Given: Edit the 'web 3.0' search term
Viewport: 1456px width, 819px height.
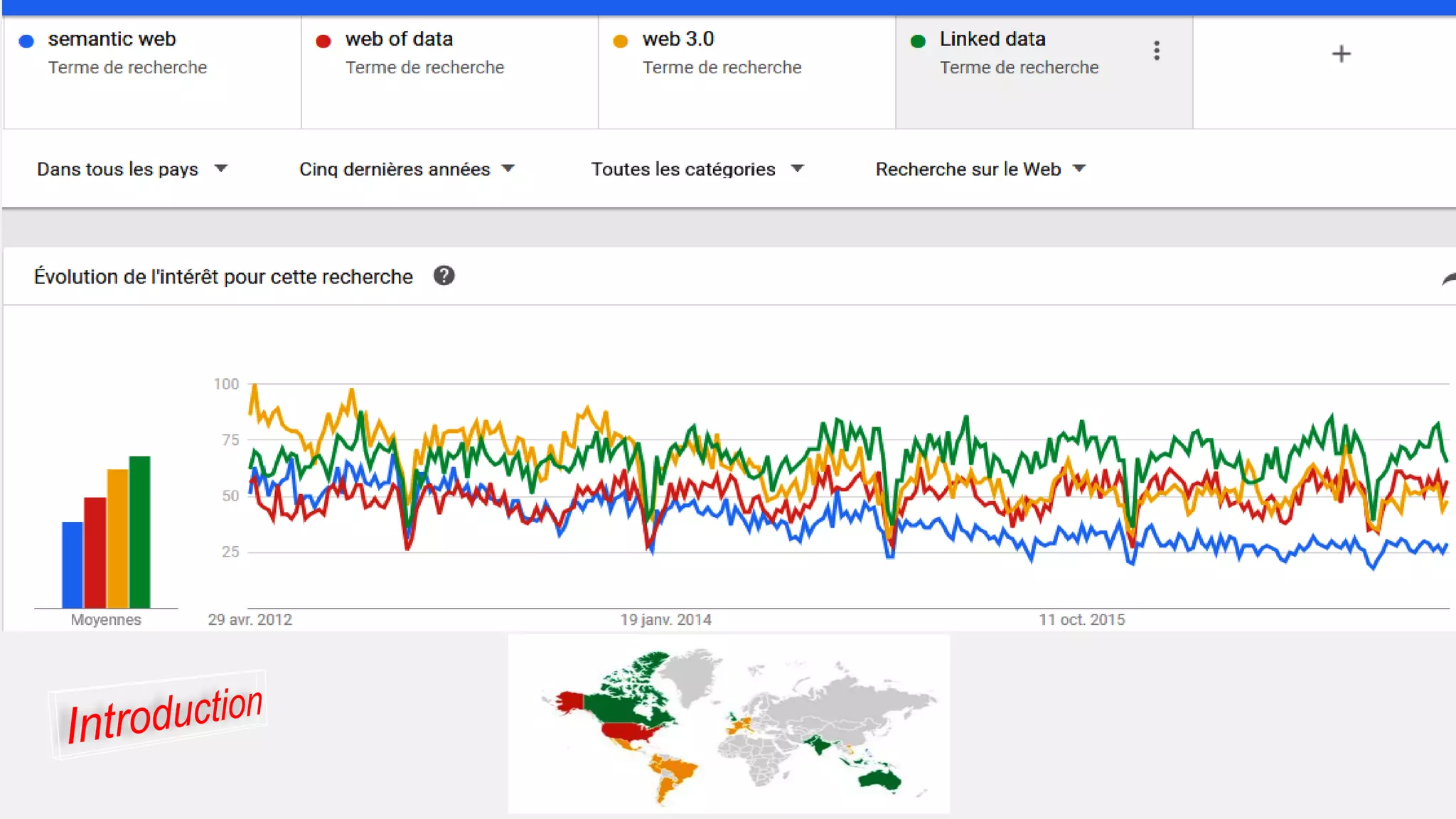Looking at the screenshot, I should click(678, 39).
